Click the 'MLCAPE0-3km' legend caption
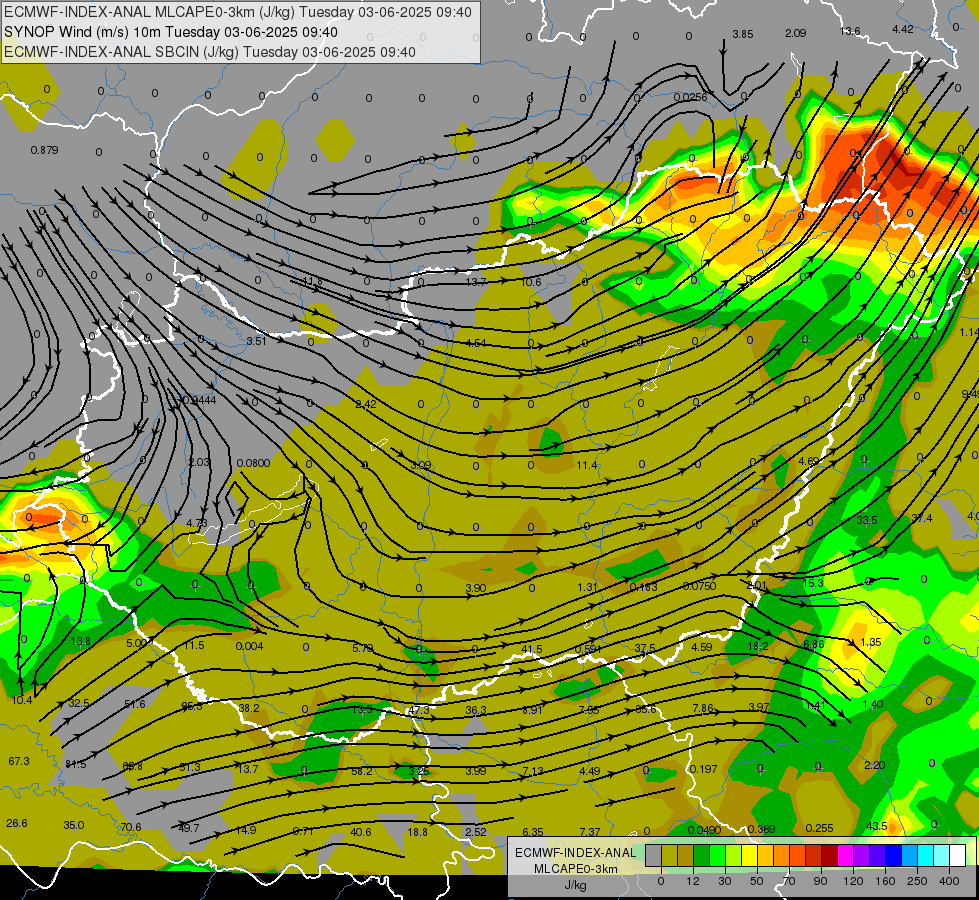Viewport: 979px width, 900px height. [576, 869]
